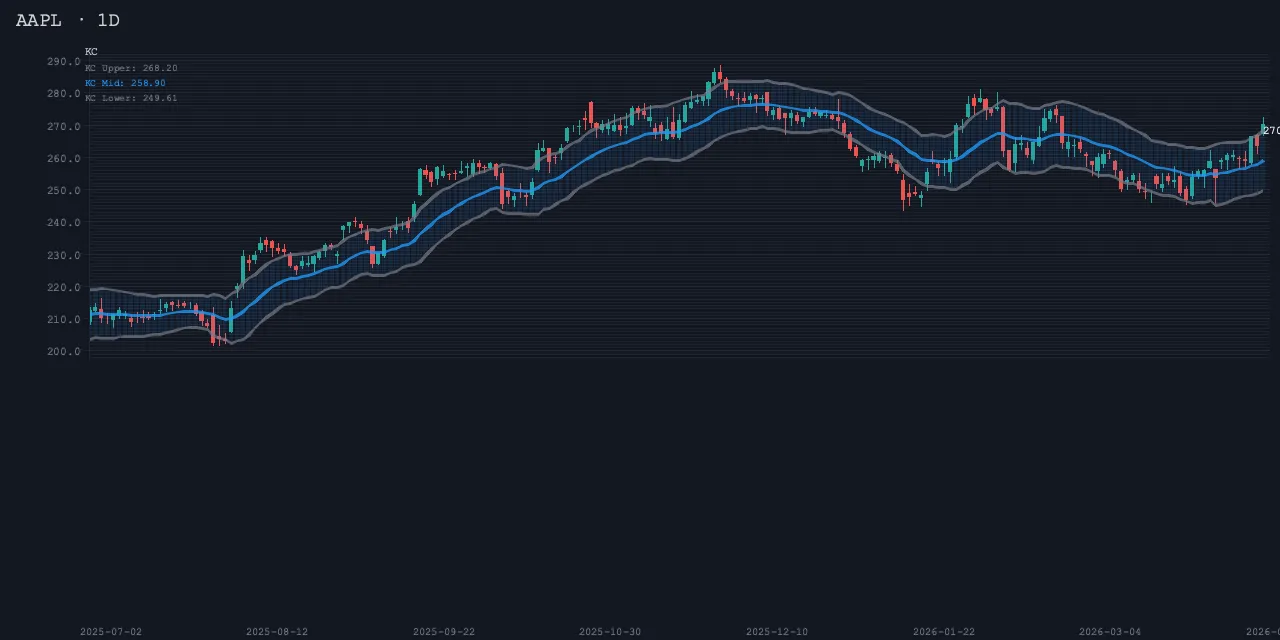Click the 200.0 price axis label
Screen dimensions: 1280x640
[x=63, y=351]
